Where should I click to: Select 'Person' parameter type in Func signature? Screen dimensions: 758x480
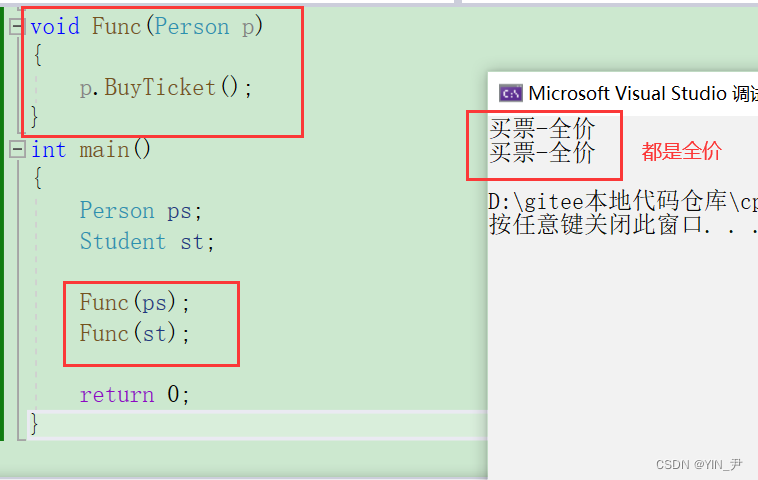(x=191, y=26)
